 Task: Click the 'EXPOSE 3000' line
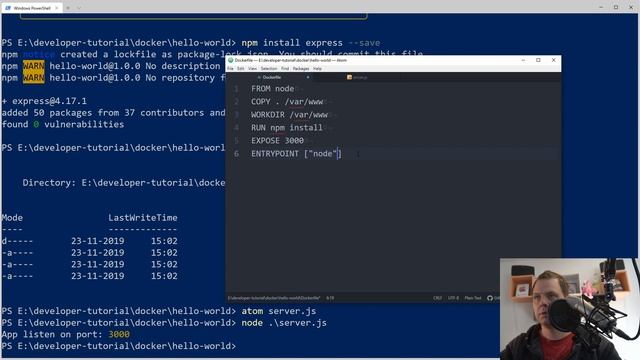point(278,141)
